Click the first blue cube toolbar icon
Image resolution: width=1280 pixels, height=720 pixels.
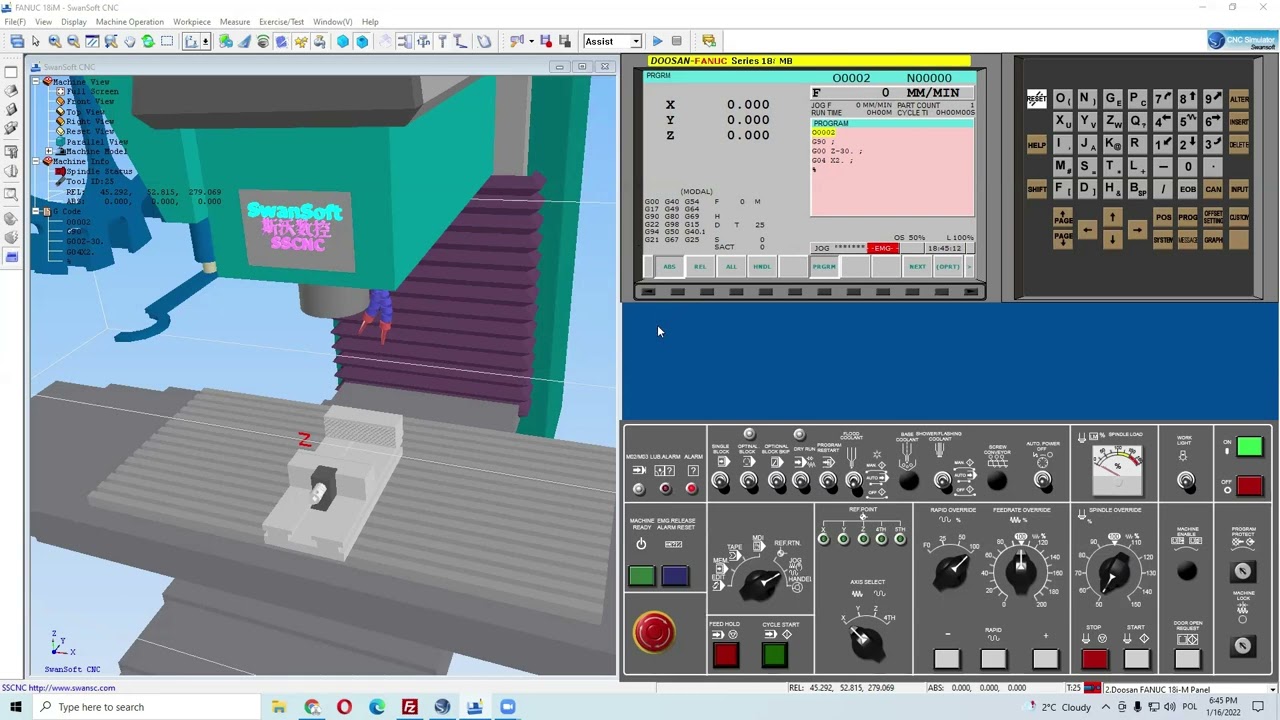click(x=343, y=41)
